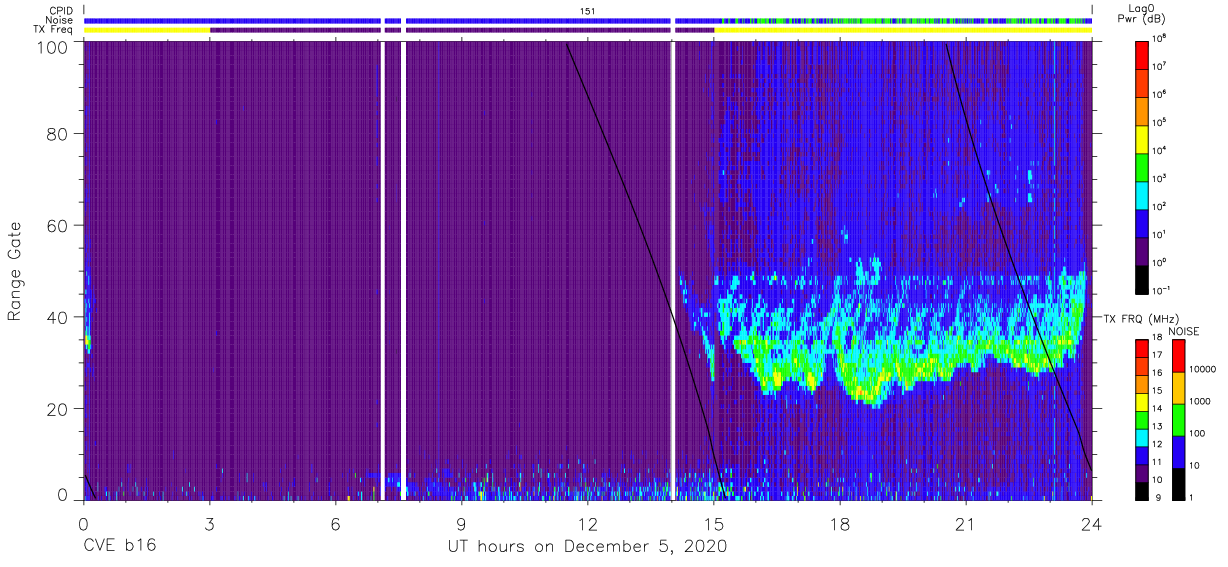Pick the green 13–14 MHz TX FRQ swatch
This screenshot has height=567, width=1228.
coord(1142,419)
